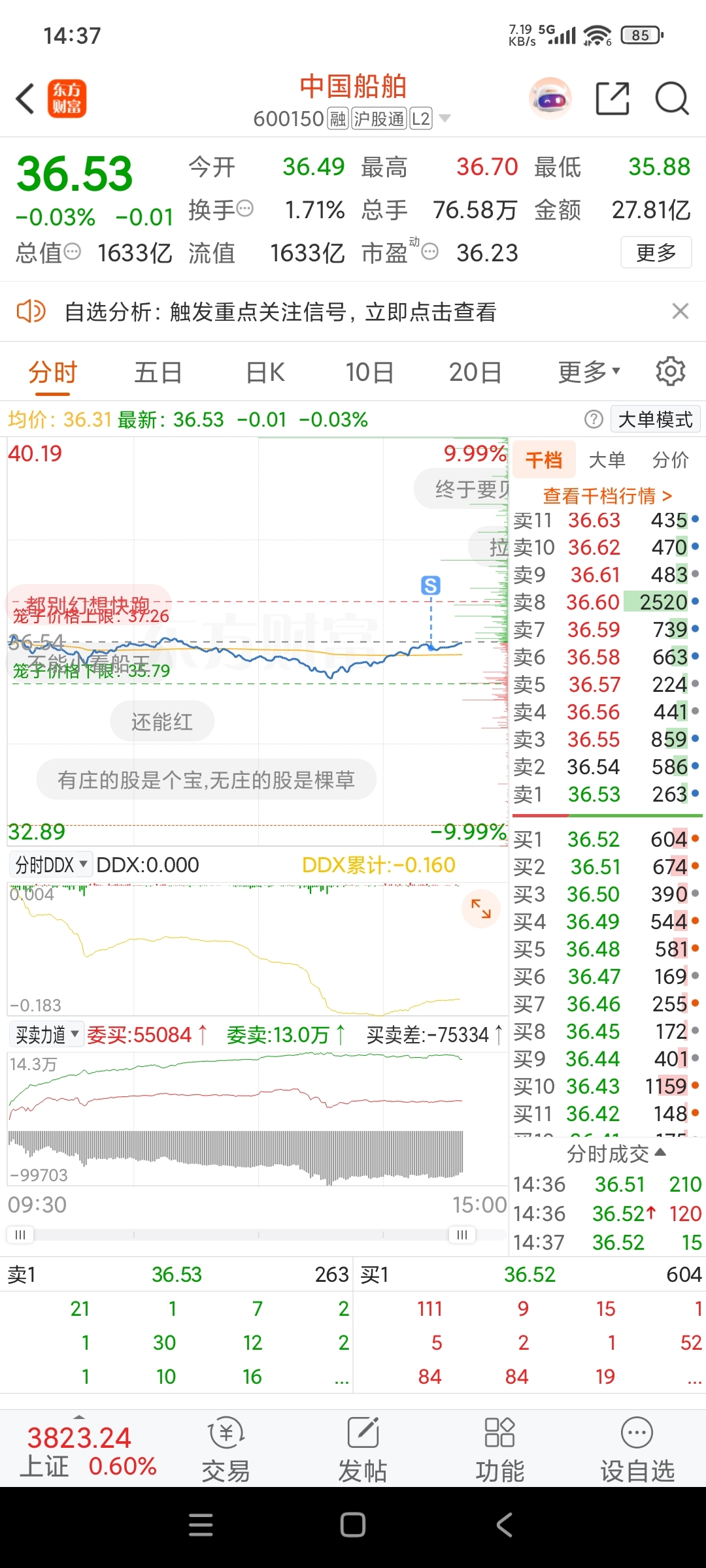Open the 设自选 more icon
This screenshot has width=706, height=1568.
click(x=637, y=1450)
